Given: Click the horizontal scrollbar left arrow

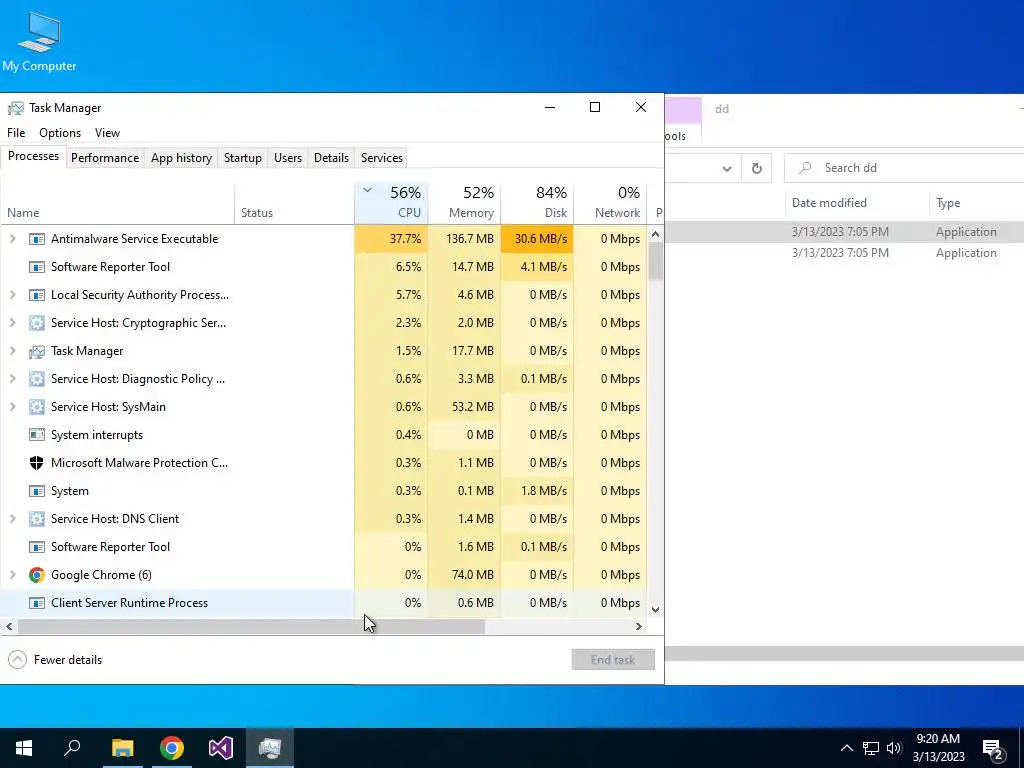Looking at the screenshot, I should [8, 626].
